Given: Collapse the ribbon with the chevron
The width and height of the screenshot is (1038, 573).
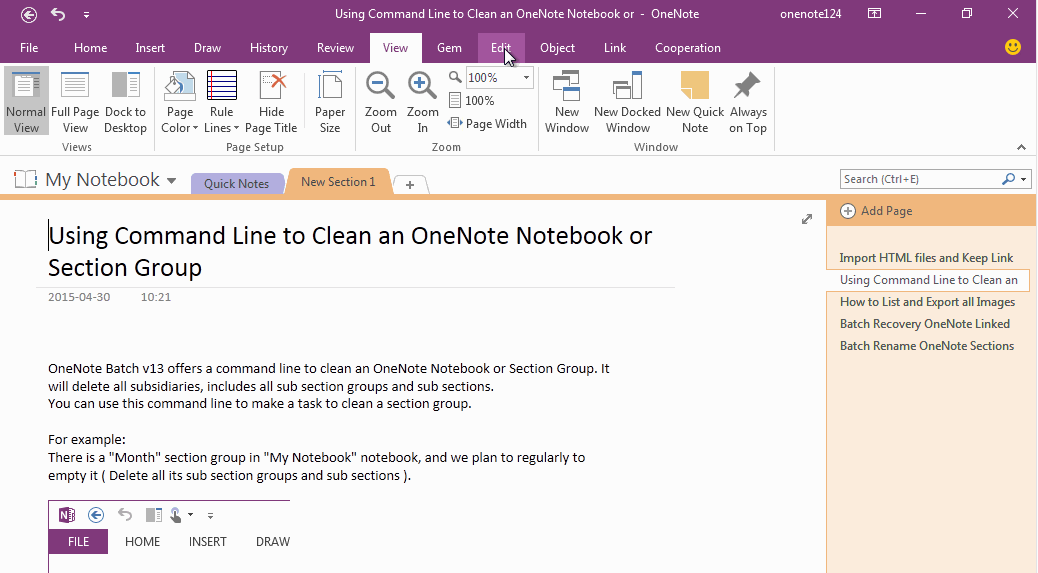Looking at the screenshot, I should [1021, 147].
